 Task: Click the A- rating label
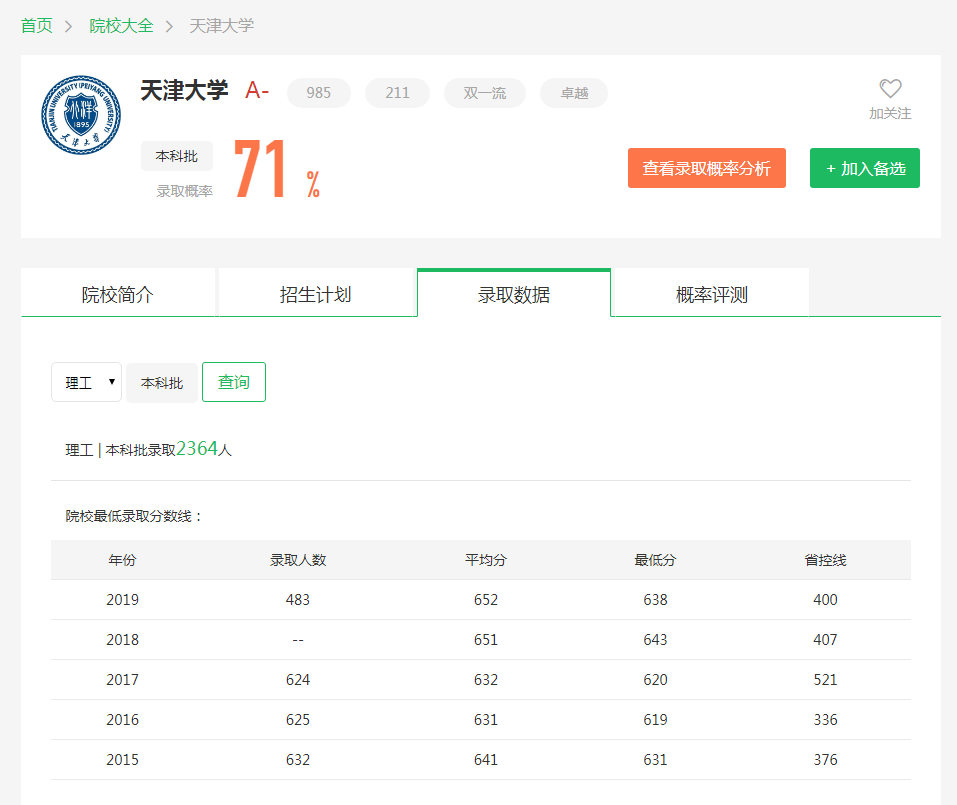257,90
